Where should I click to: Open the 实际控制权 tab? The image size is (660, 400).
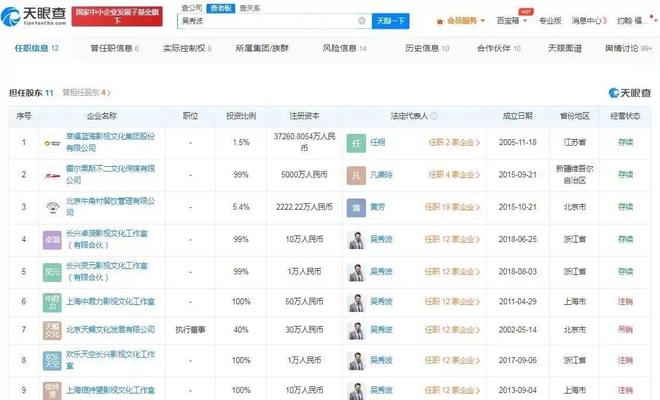(x=187, y=48)
